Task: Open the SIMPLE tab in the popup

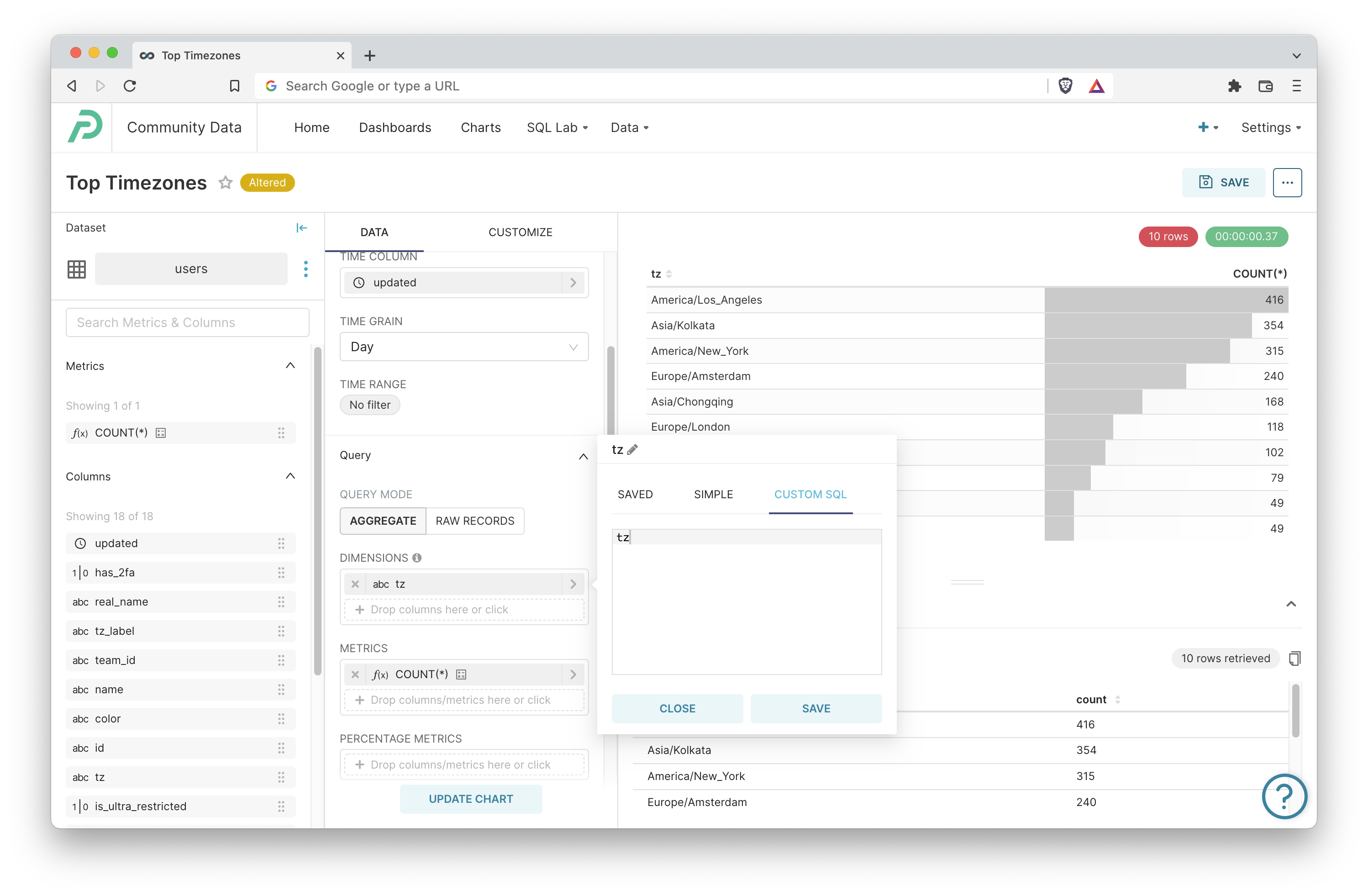Action: coord(713,494)
